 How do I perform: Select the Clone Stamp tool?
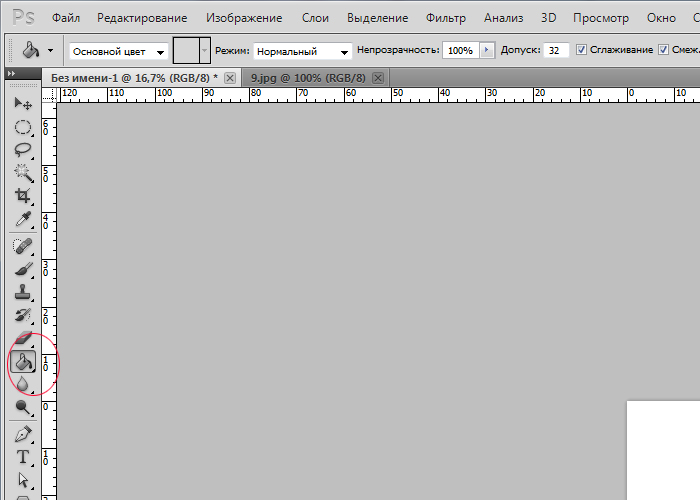point(23,292)
